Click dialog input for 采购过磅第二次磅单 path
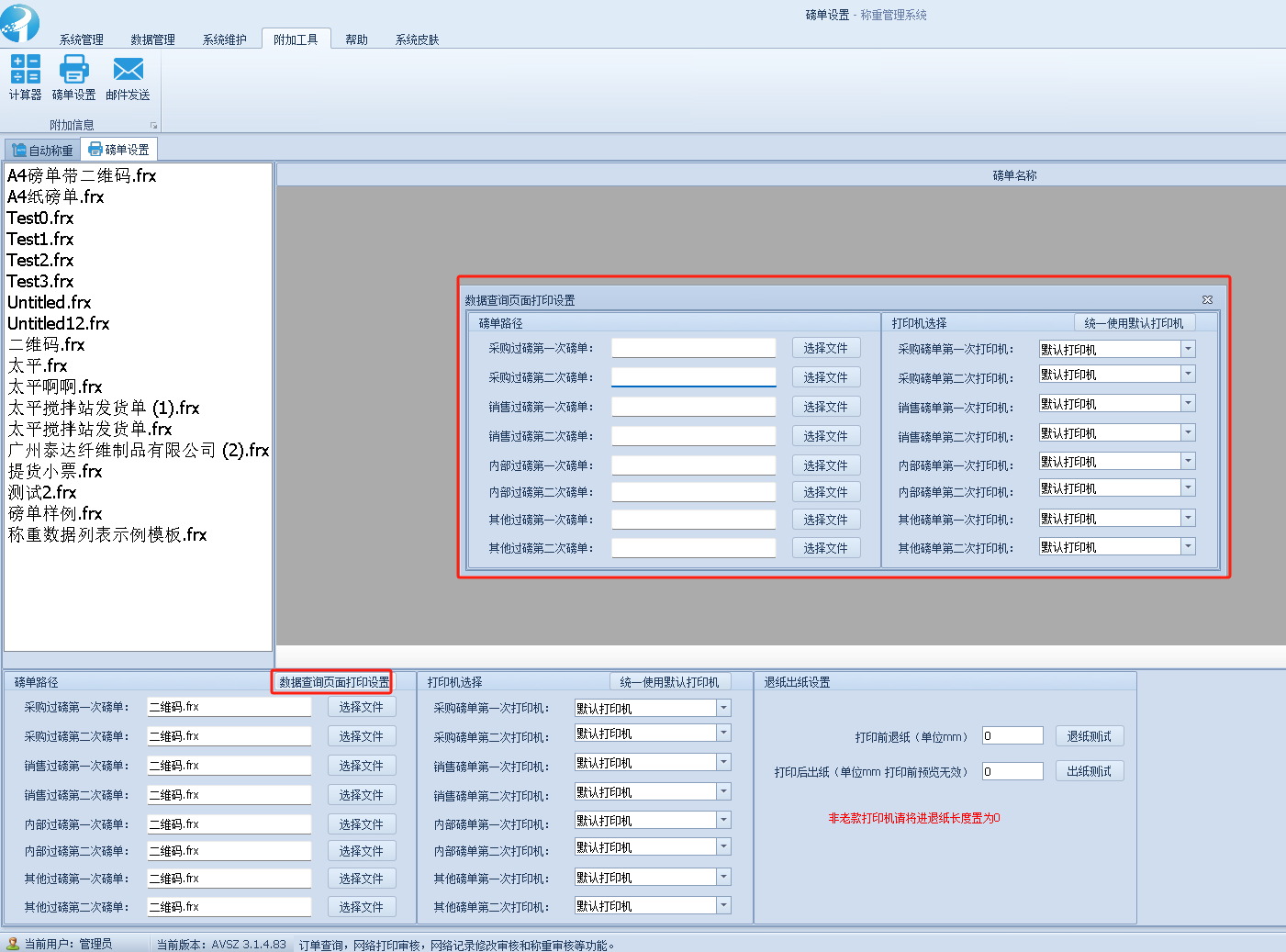Screen dimensions: 1286x952 694,377
